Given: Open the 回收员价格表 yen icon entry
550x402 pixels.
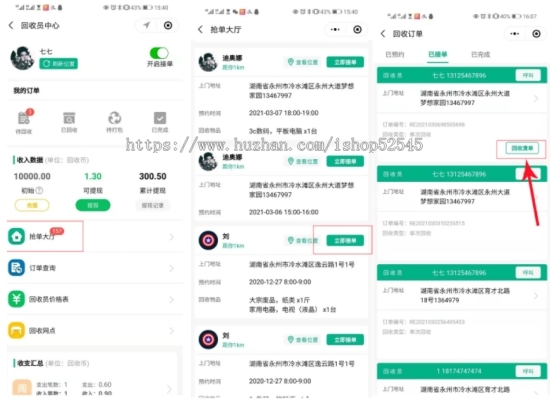Looking at the screenshot, I should point(16,299).
